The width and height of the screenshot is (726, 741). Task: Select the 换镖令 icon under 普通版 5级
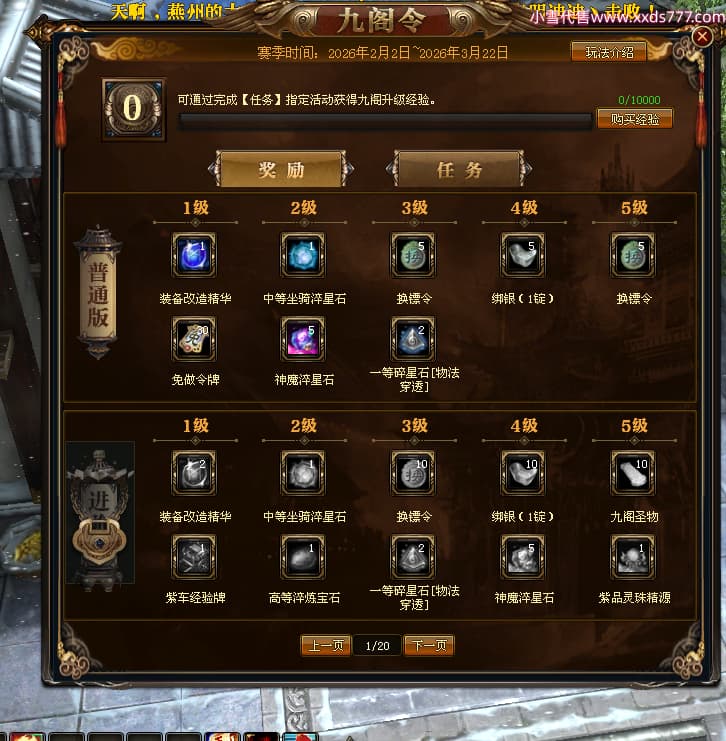tap(633, 255)
